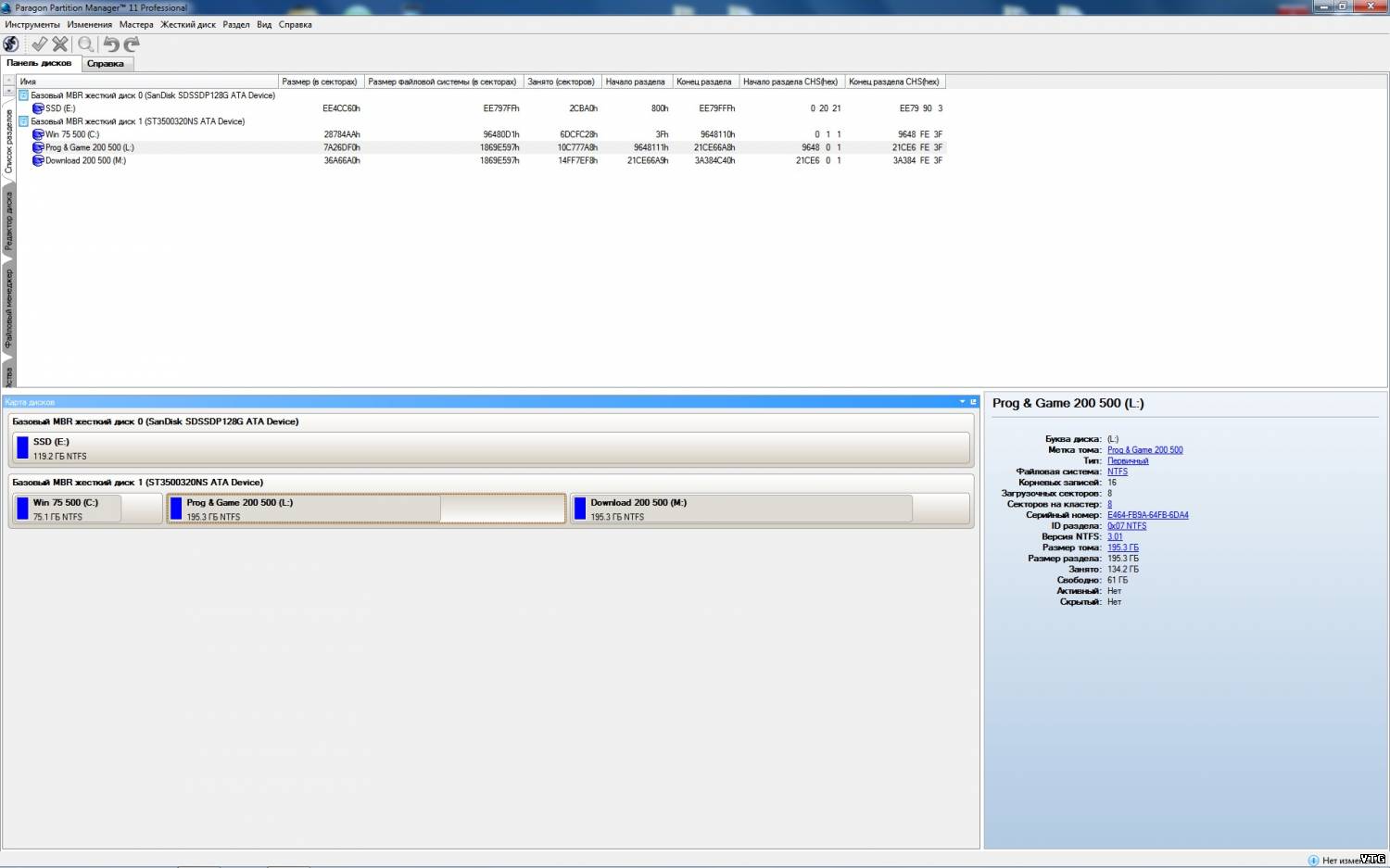Click the partition end value EE79FFFh

click(717, 108)
